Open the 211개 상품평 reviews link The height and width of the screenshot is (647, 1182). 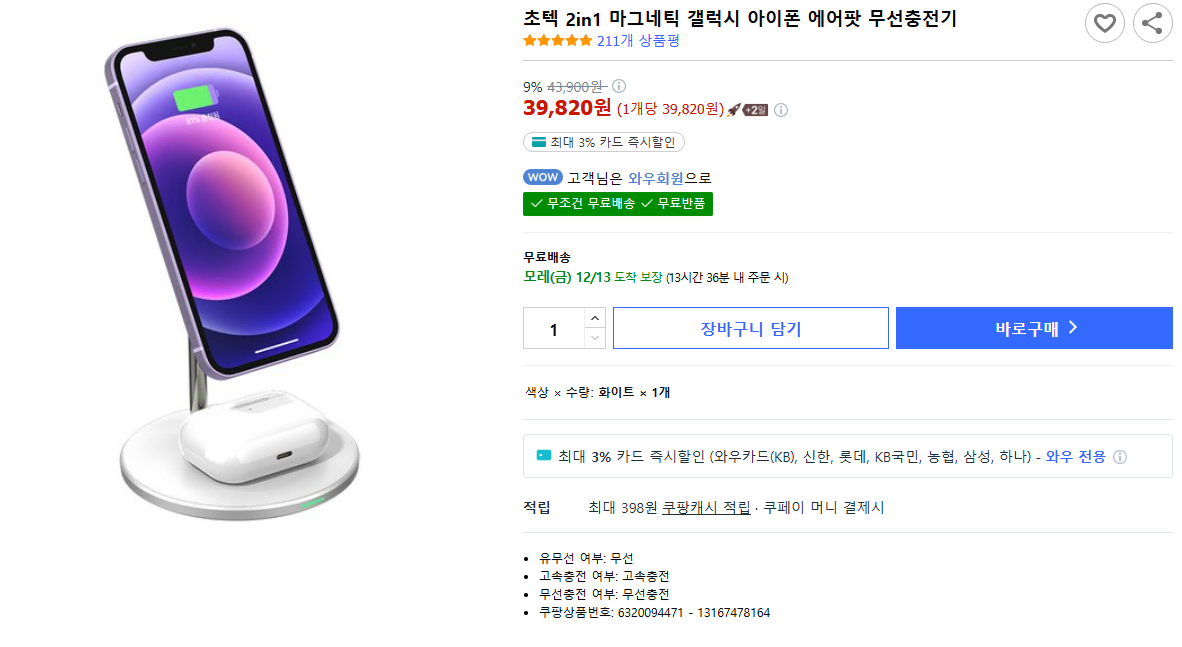pos(638,41)
